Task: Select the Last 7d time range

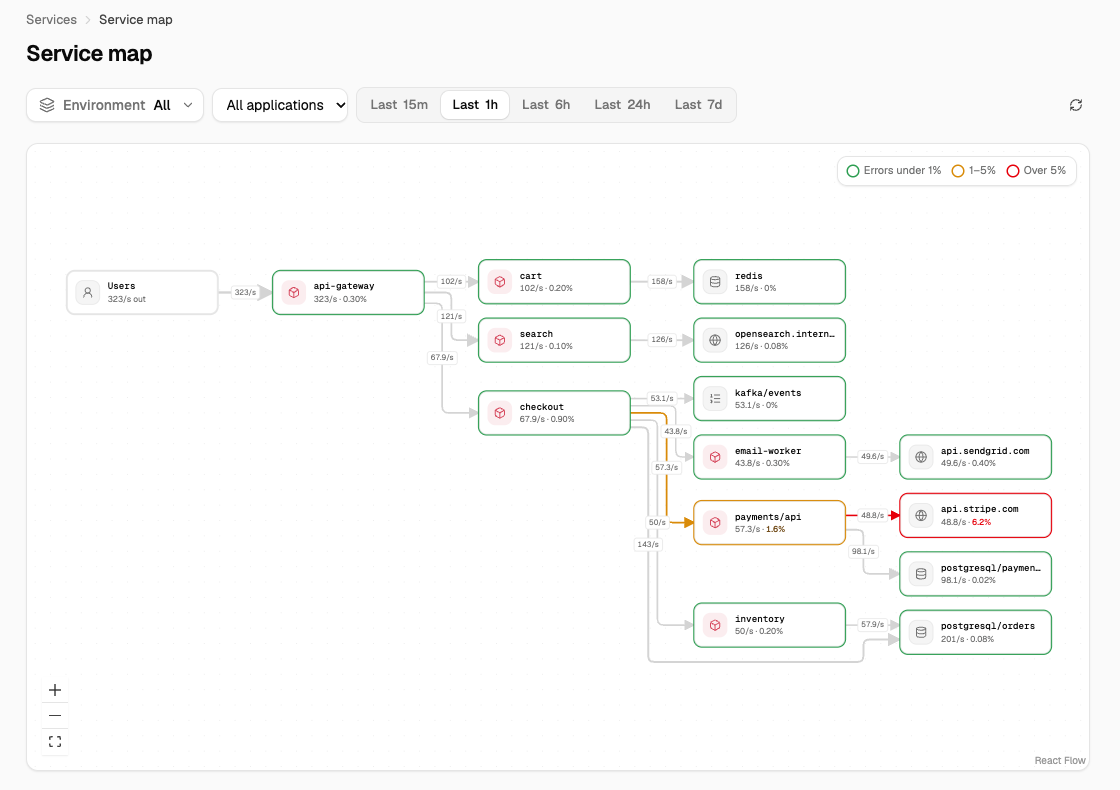Action: (698, 105)
